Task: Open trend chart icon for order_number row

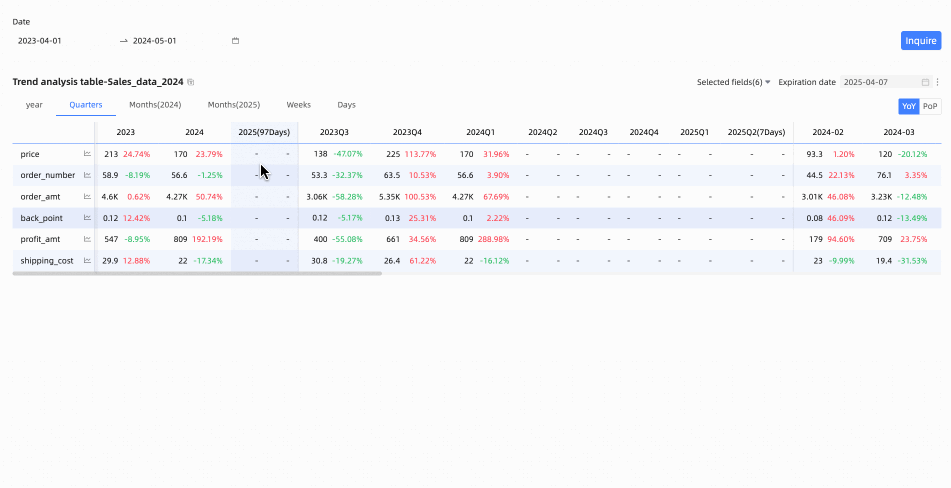Action: coord(87,175)
